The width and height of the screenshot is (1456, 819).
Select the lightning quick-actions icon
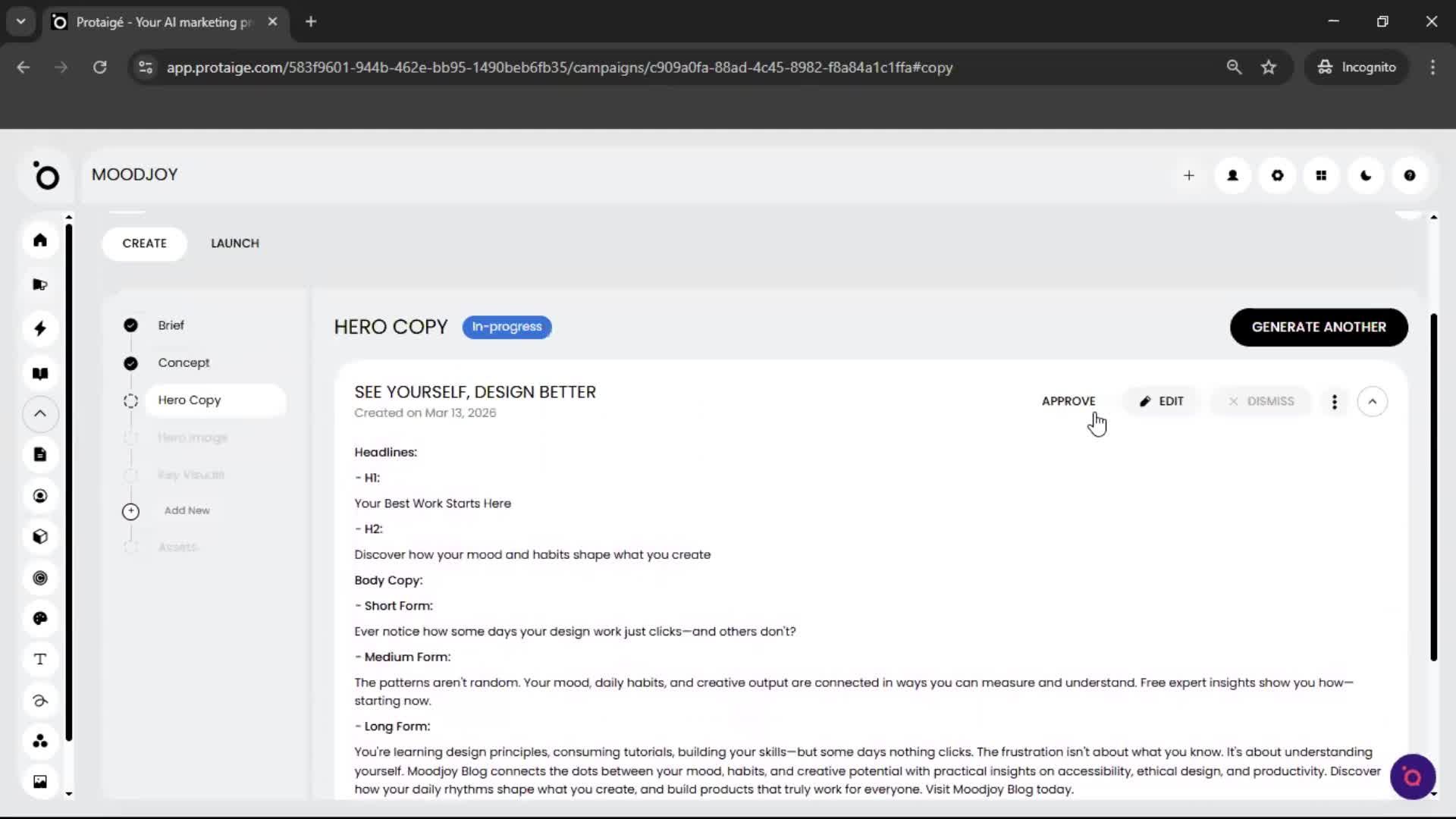pos(39,328)
